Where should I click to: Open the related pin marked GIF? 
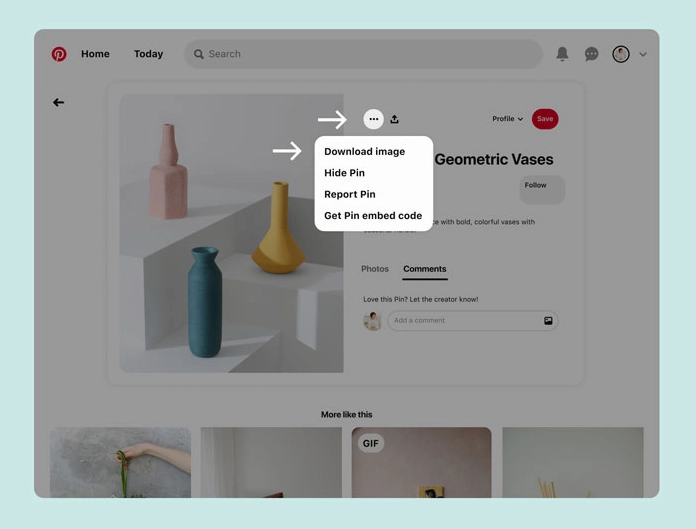(x=421, y=462)
